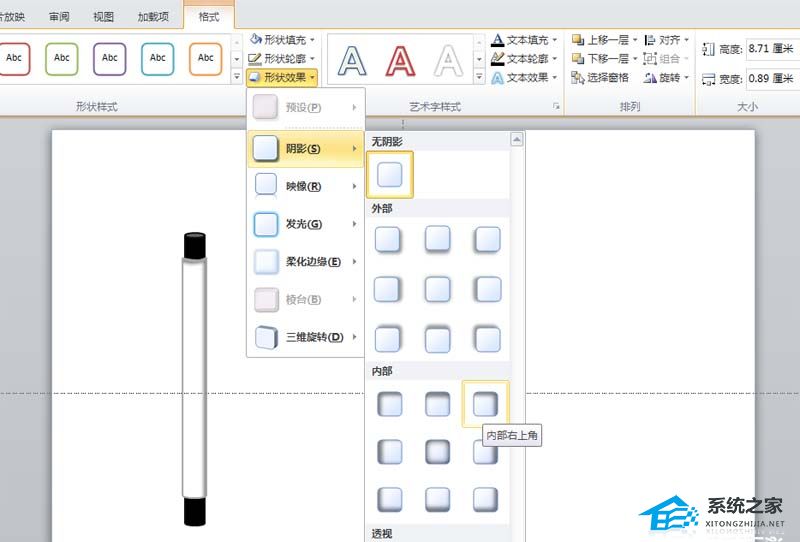Image resolution: width=800 pixels, height=542 pixels.
Task: Select the last outer shadow in 外部 second row
Action: (x=487, y=289)
